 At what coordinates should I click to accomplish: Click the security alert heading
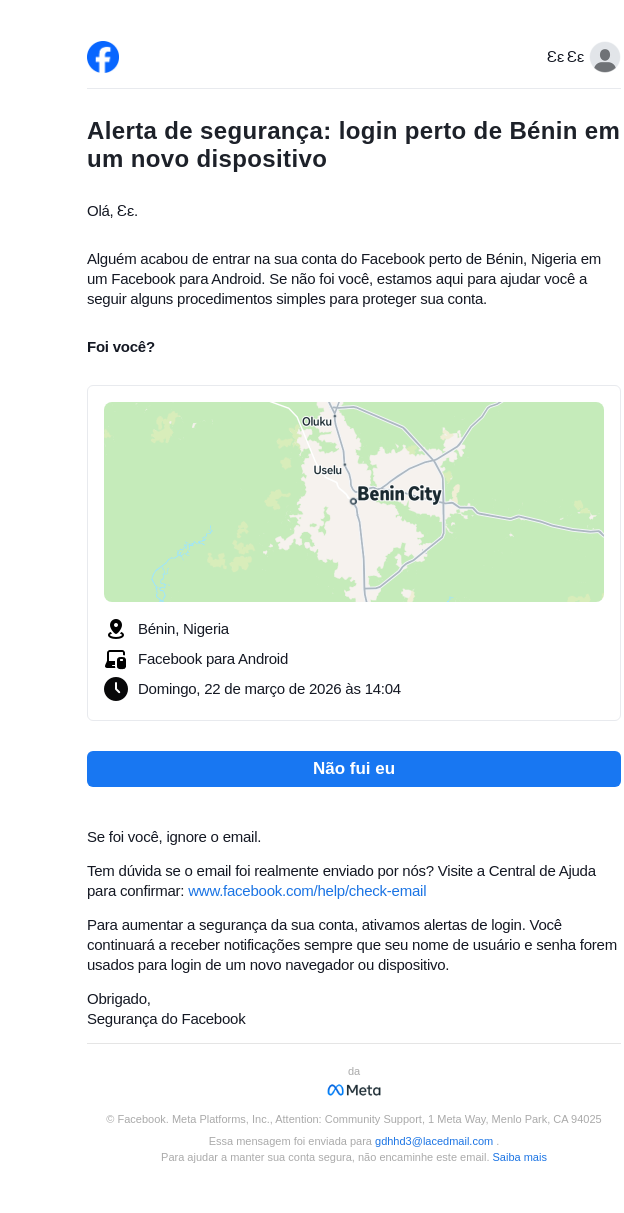pos(353,145)
